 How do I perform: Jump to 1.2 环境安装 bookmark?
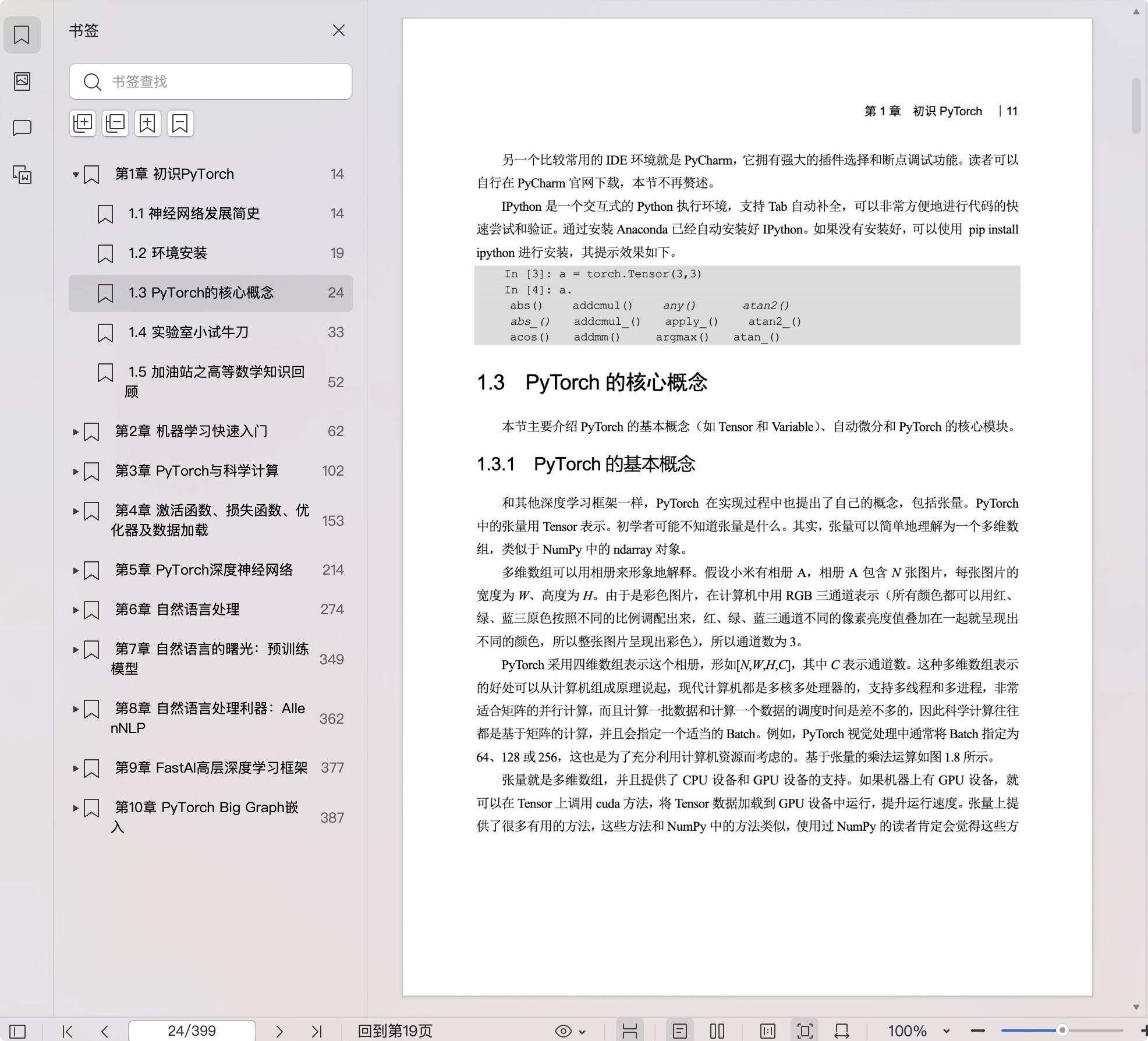click(211, 253)
